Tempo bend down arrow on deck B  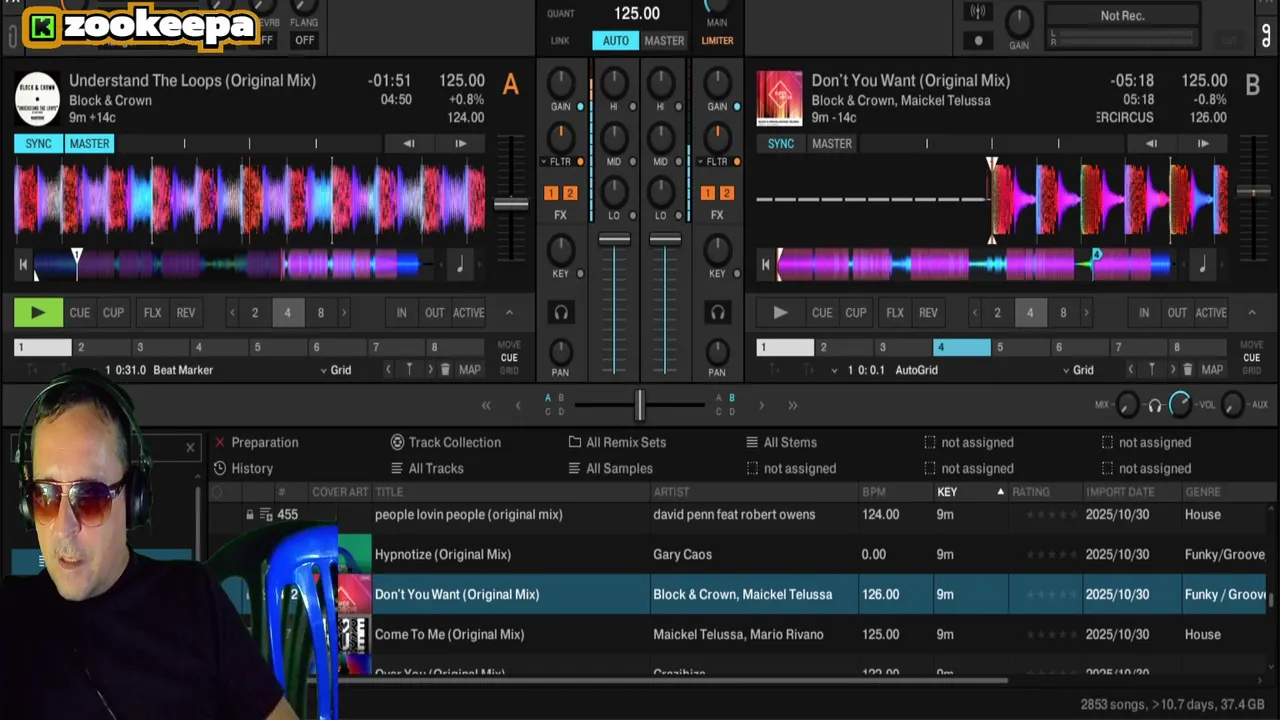tap(1152, 144)
